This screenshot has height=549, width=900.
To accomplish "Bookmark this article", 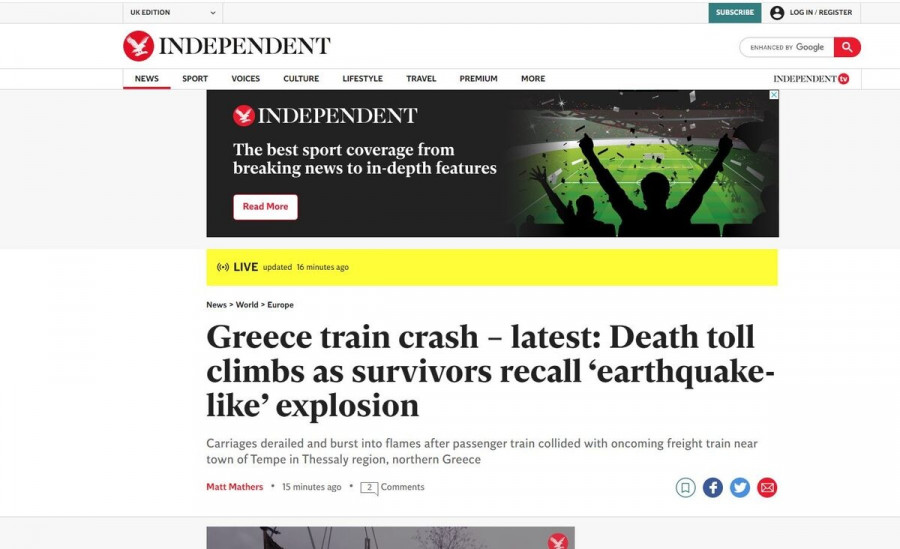I will pyautogui.click(x=685, y=488).
